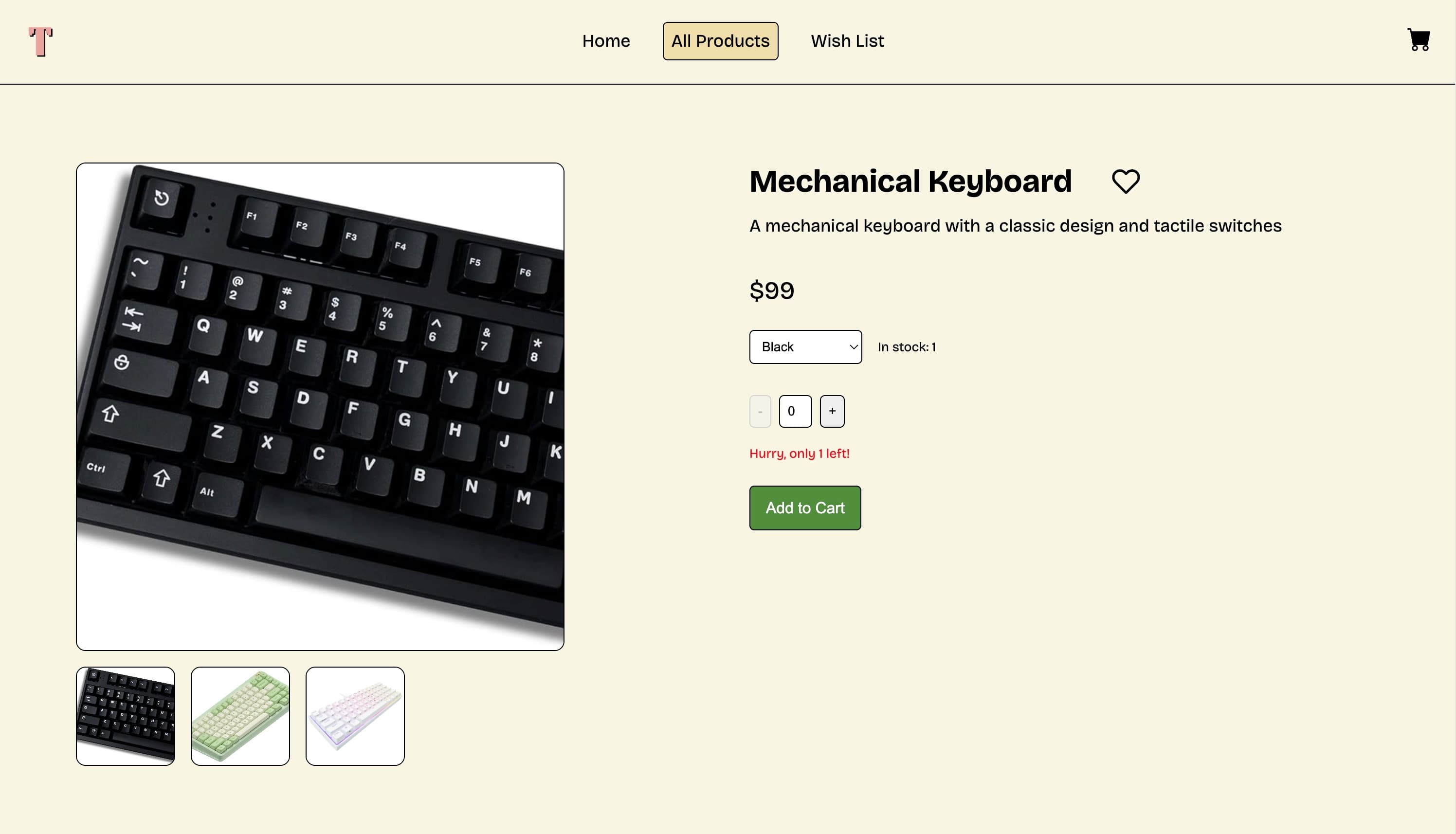The image size is (1456, 834).
Task: Open the Wish List page
Action: click(x=848, y=41)
